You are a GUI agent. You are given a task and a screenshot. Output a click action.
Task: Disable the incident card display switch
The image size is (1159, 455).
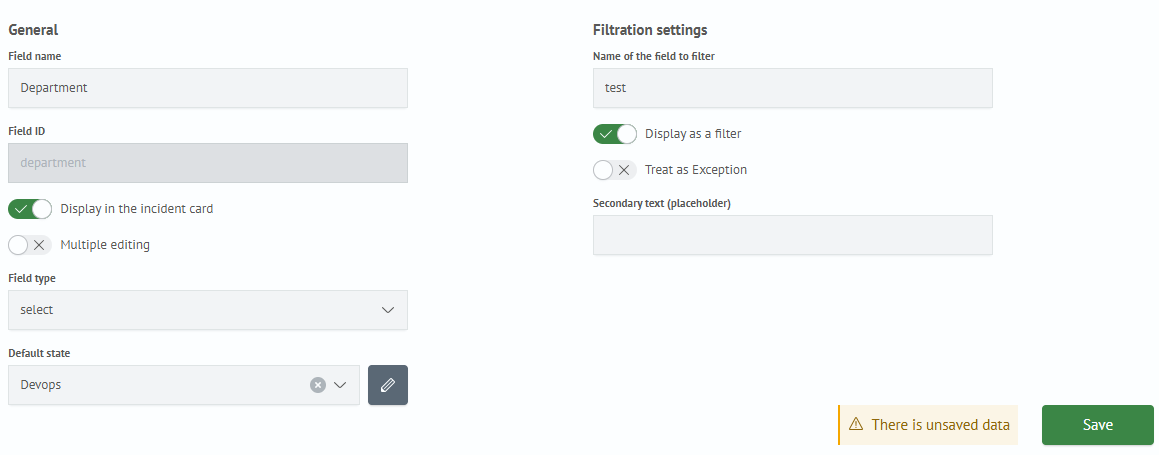coord(30,209)
